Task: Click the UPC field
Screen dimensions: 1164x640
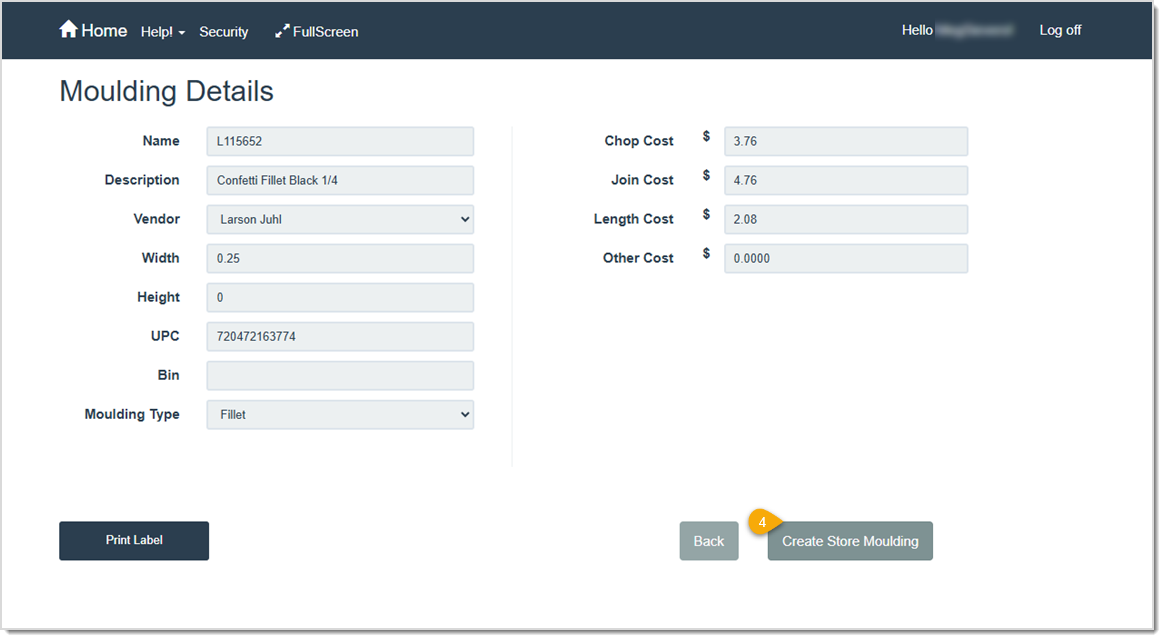Action: [x=339, y=336]
